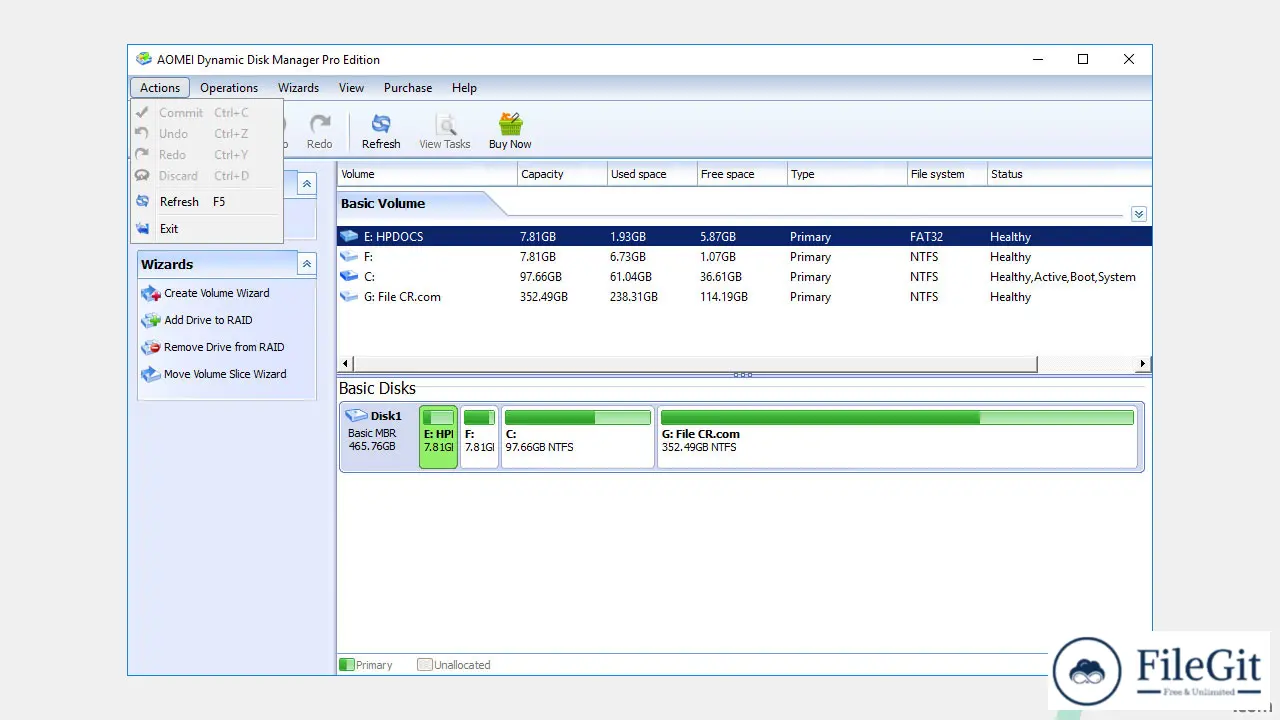This screenshot has width=1280, height=720.
Task: Select Remove Drive from RAID link
Action: [x=224, y=347]
